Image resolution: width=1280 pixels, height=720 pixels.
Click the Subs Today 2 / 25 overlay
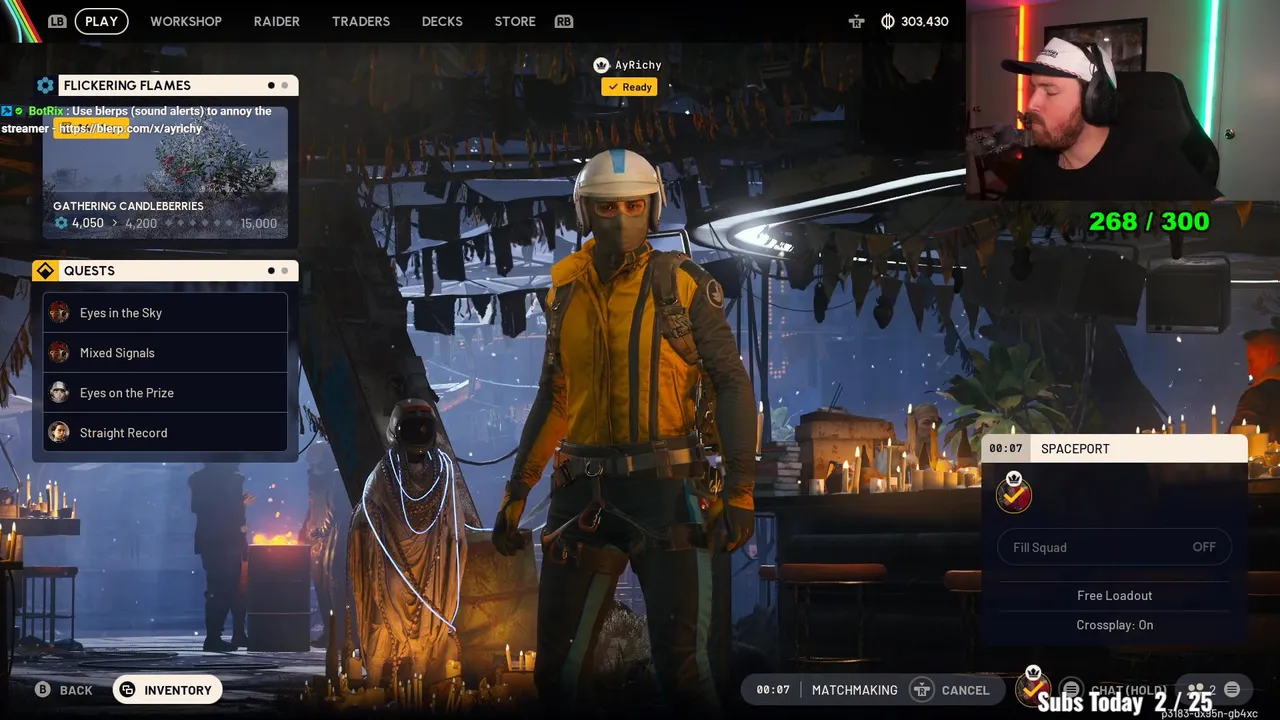click(x=1125, y=702)
